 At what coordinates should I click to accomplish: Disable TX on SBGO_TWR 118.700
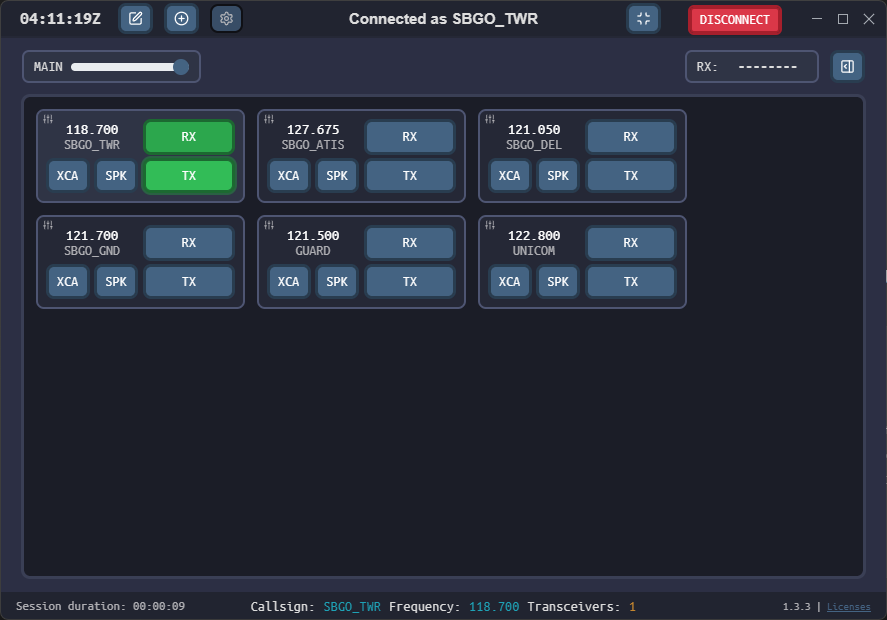[189, 176]
